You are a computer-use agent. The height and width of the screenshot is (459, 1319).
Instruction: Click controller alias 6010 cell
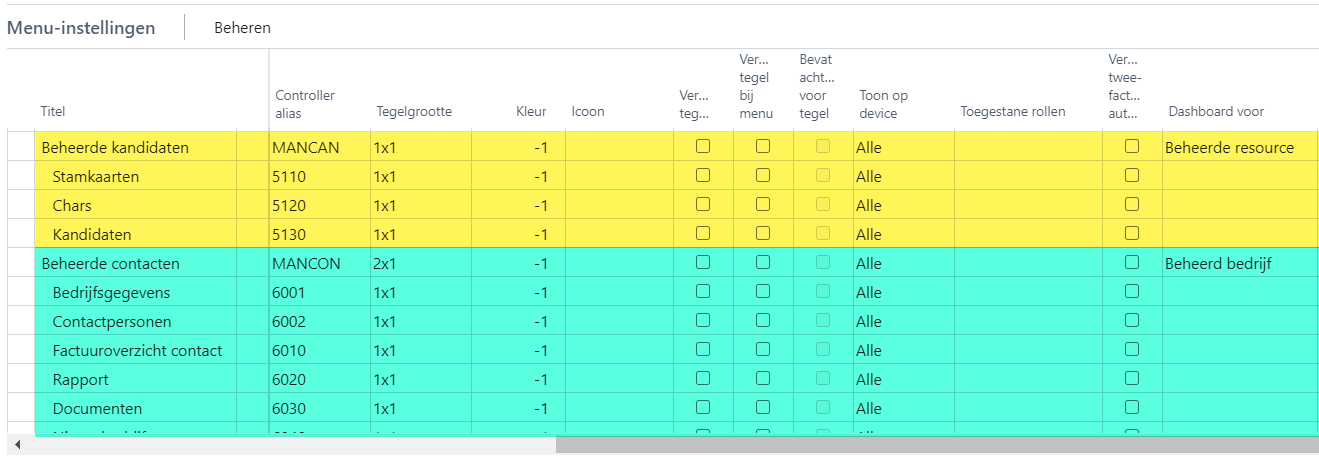(x=289, y=351)
